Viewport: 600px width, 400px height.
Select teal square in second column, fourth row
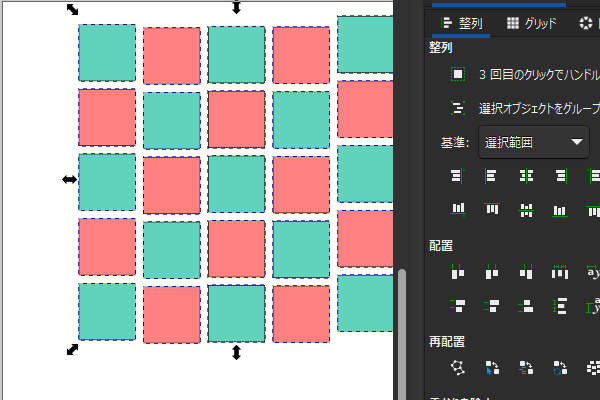172,250
